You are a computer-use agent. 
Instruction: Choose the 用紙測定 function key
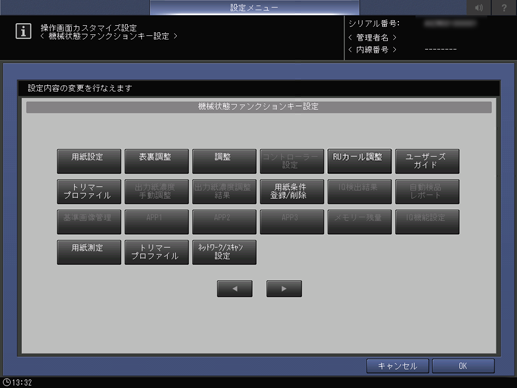[89, 252]
